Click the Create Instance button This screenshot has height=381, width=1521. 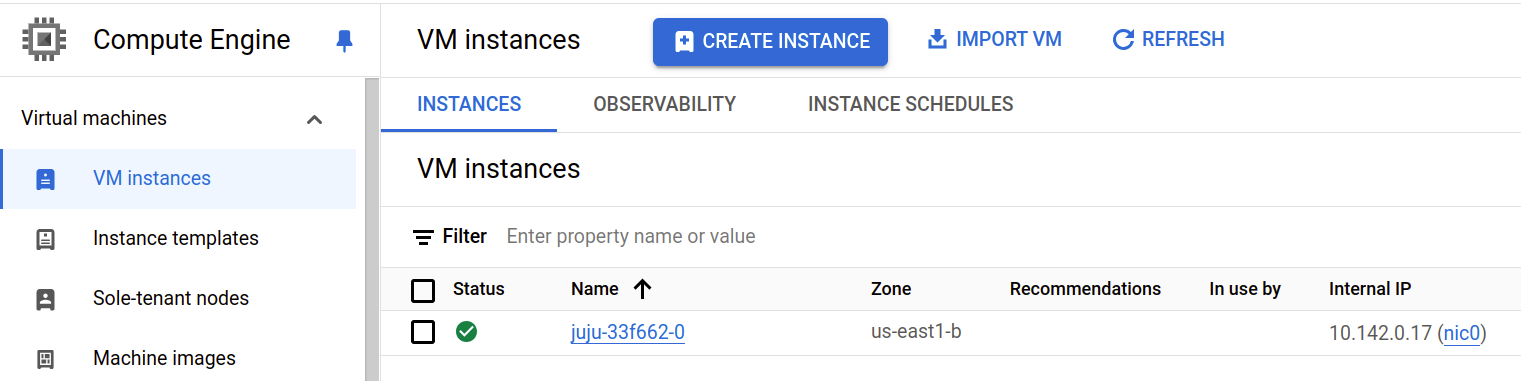[x=770, y=42]
